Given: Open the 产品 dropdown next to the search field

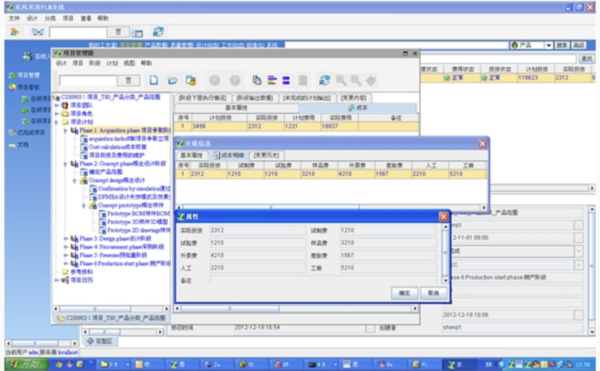Looking at the screenshot, I should (548, 45).
